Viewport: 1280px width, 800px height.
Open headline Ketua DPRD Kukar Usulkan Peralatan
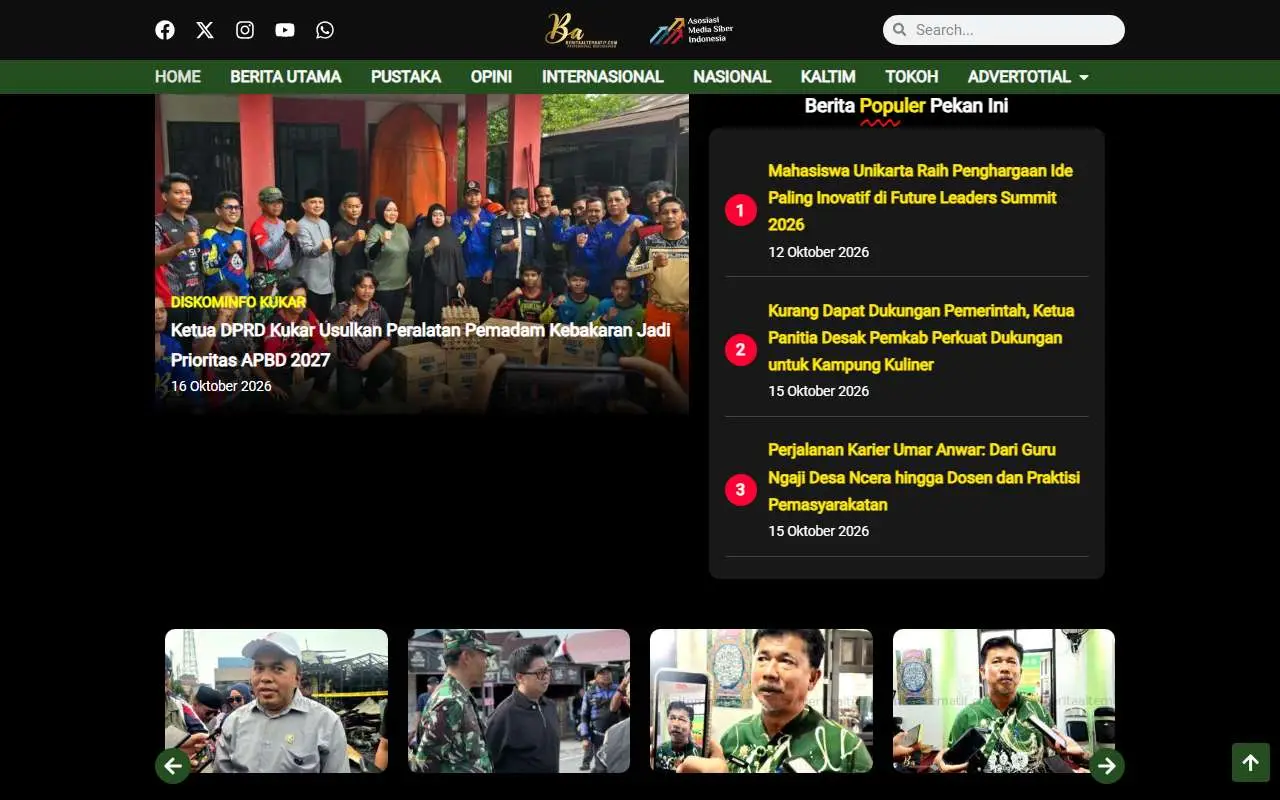(421, 345)
